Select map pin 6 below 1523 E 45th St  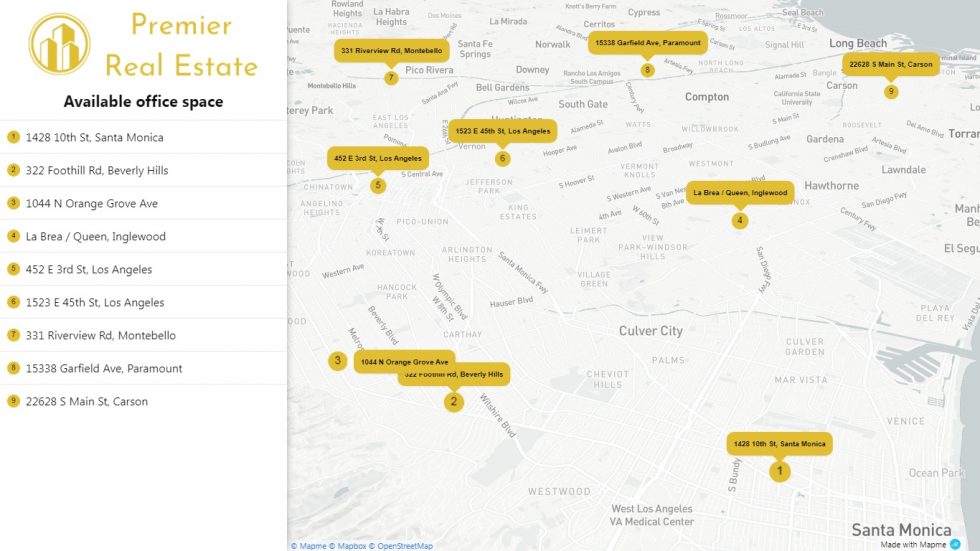[x=502, y=158]
